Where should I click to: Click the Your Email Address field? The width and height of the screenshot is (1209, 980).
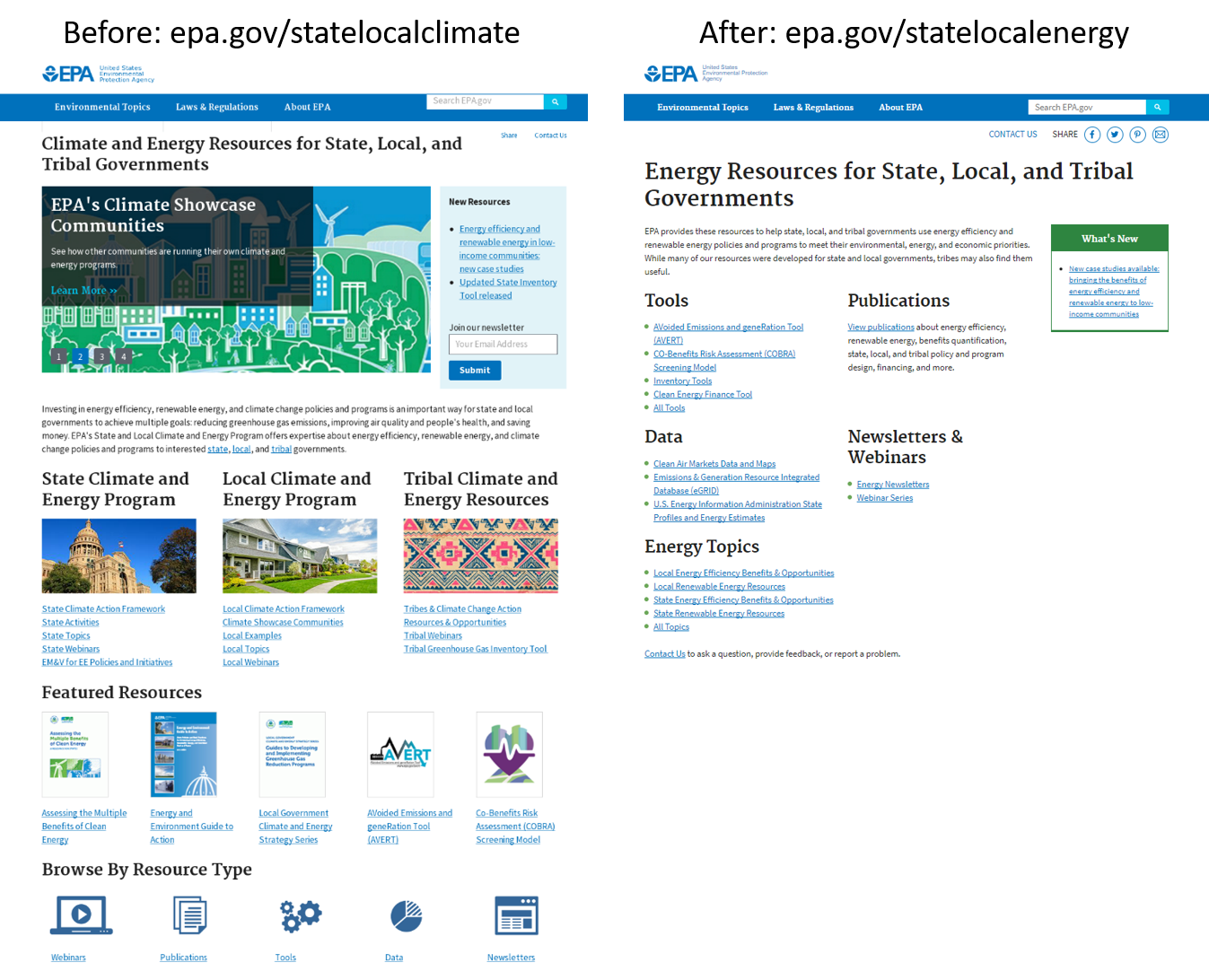pos(503,344)
